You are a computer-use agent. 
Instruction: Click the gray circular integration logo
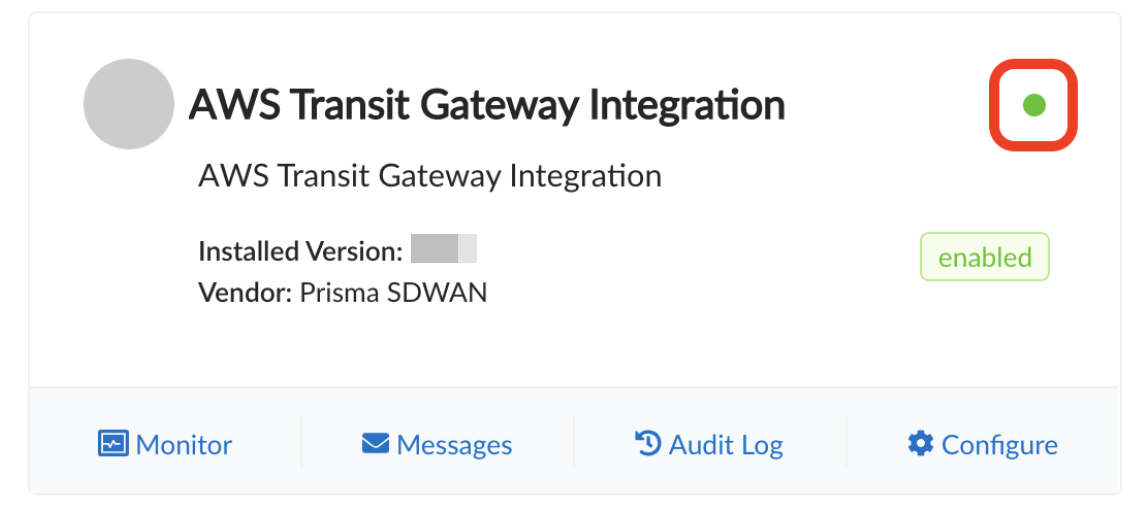(129, 104)
